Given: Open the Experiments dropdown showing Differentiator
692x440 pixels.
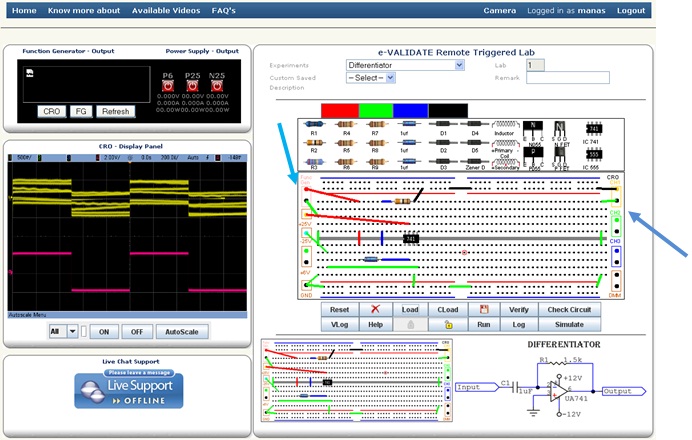Looking at the screenshot, I should (x=405, y=65).
